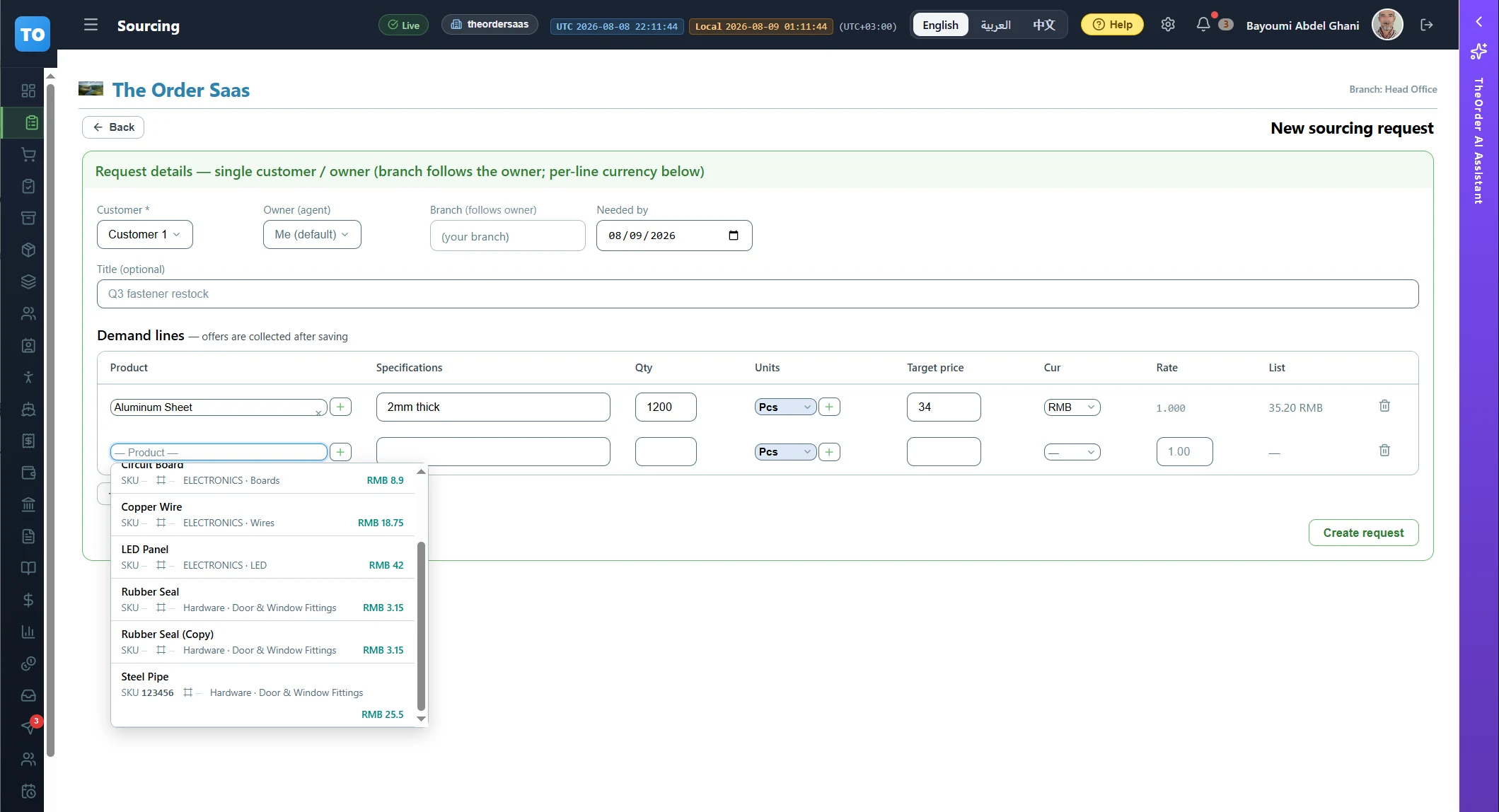Viewport: 1499px width, 812px height.
Task: Open the notifications bell
Action: click(x=1203, y=25)
